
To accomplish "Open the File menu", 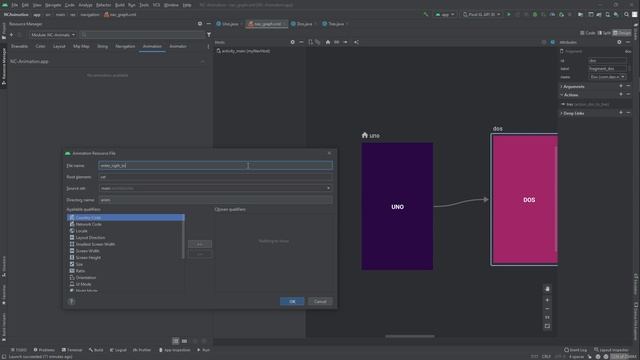I will 15,5.
